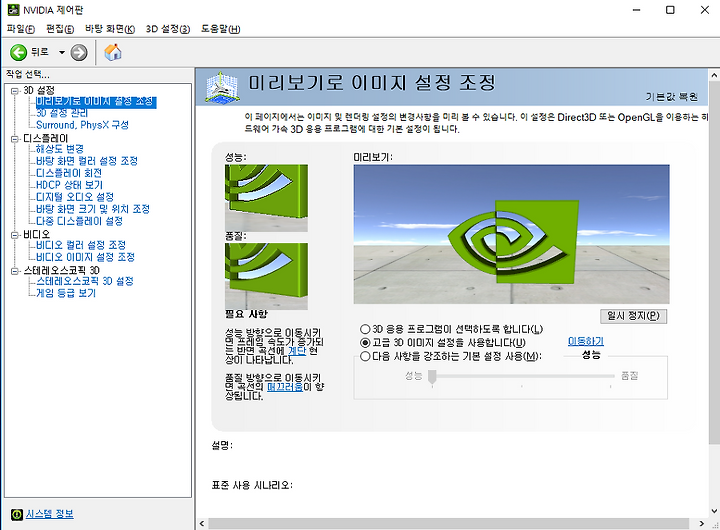Click the 성능 preview thumbnail
This screenshot has height=530, width=720.
(x=266, y=198)
